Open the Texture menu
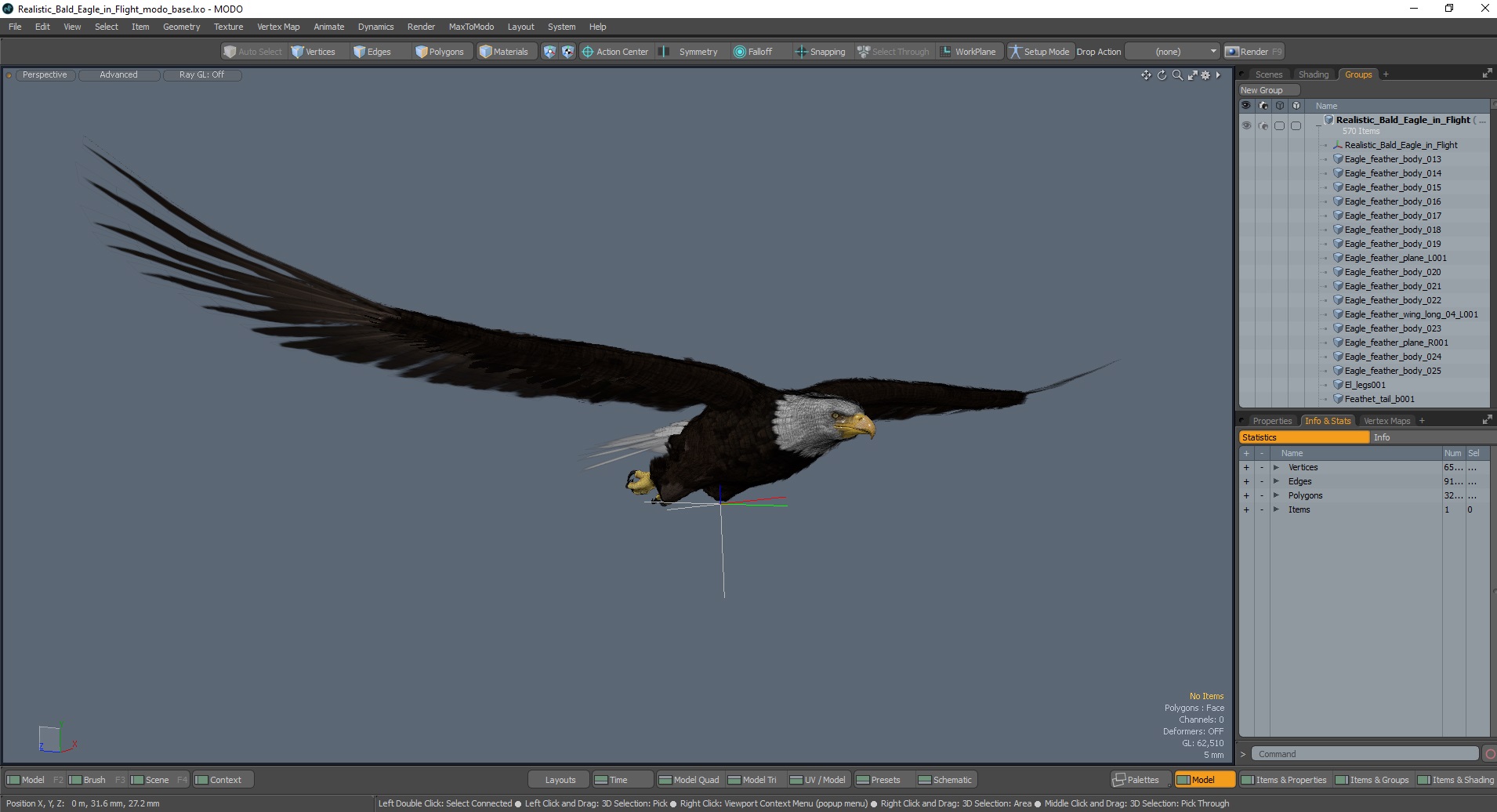Viewport: 1497px width, 812px height. coord(228,27)
